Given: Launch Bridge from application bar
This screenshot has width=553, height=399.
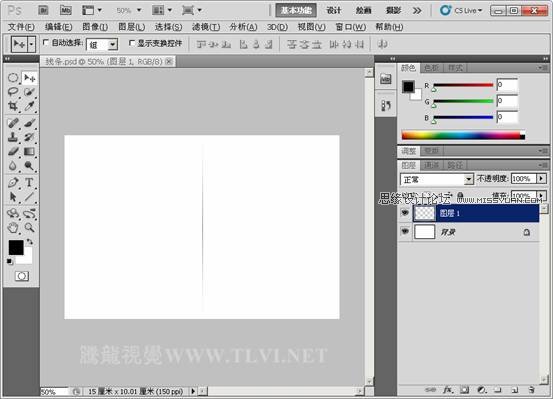Looking at the screenshot, I should point(43,11).
